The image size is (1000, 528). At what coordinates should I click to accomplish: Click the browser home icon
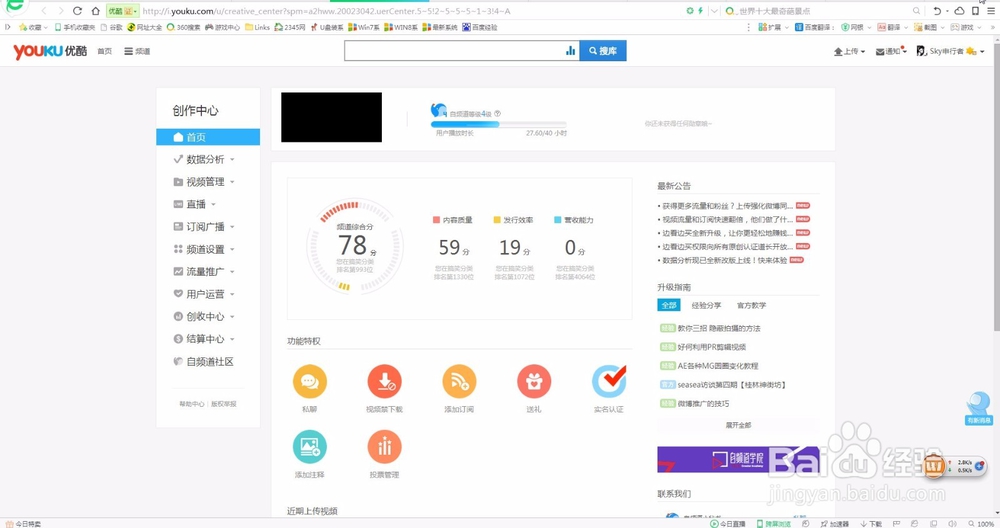pyautogui.click(x=96, y=11)
